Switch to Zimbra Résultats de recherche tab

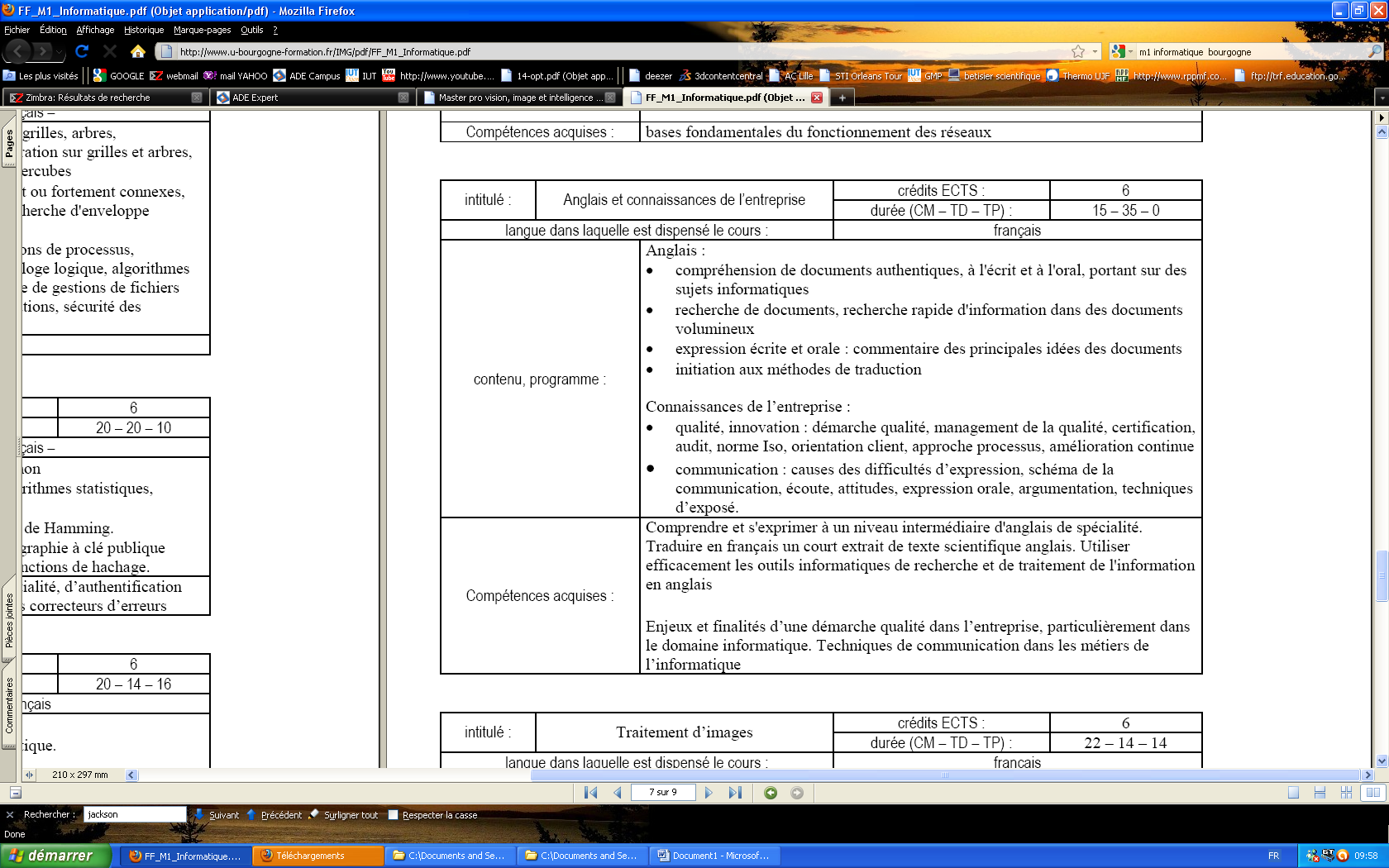pyautogui.click(x=105, y=98)
